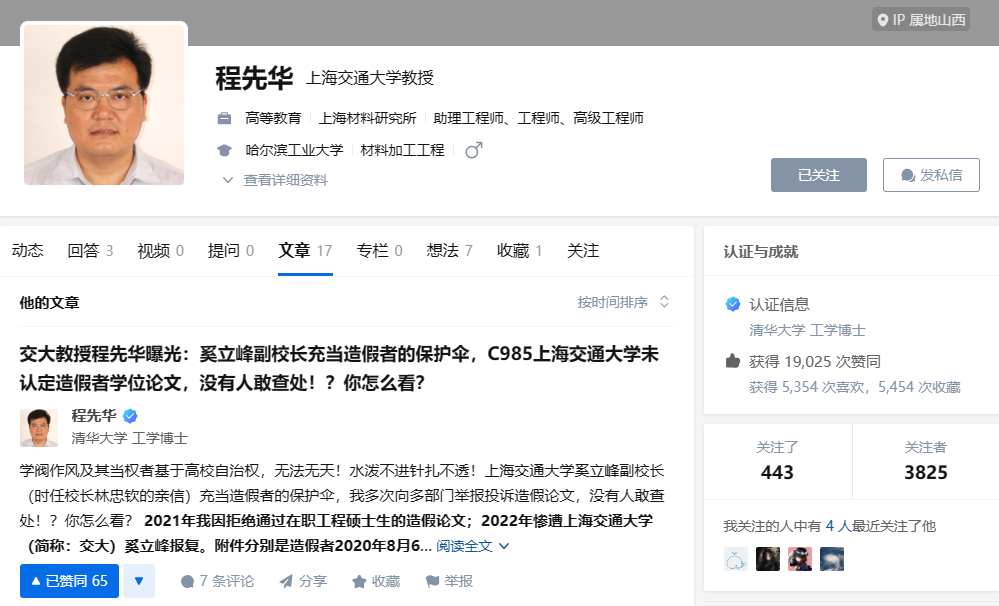Switch to the 回答 tab

pyautogui.click(x=83, y=250)
